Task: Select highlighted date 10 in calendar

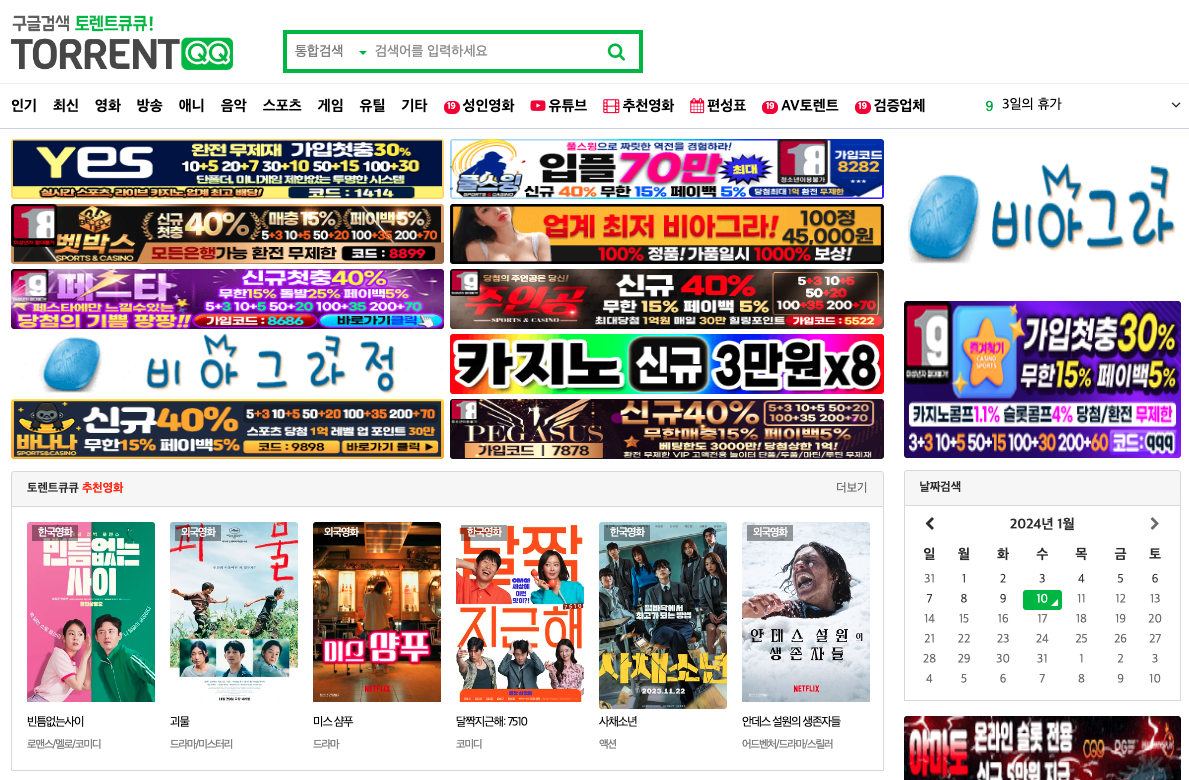Action: (x=1042, y=599)
